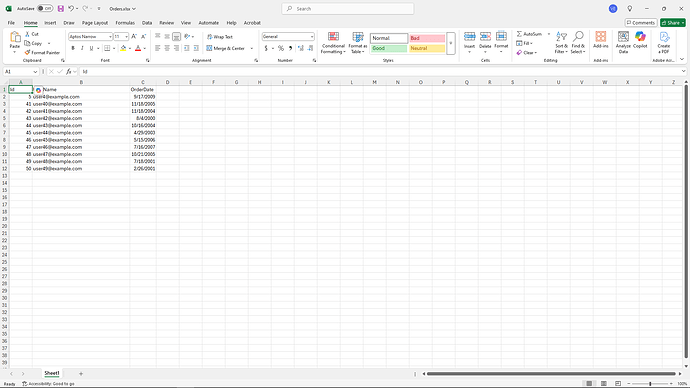Select the Format Painter tool

42,52
